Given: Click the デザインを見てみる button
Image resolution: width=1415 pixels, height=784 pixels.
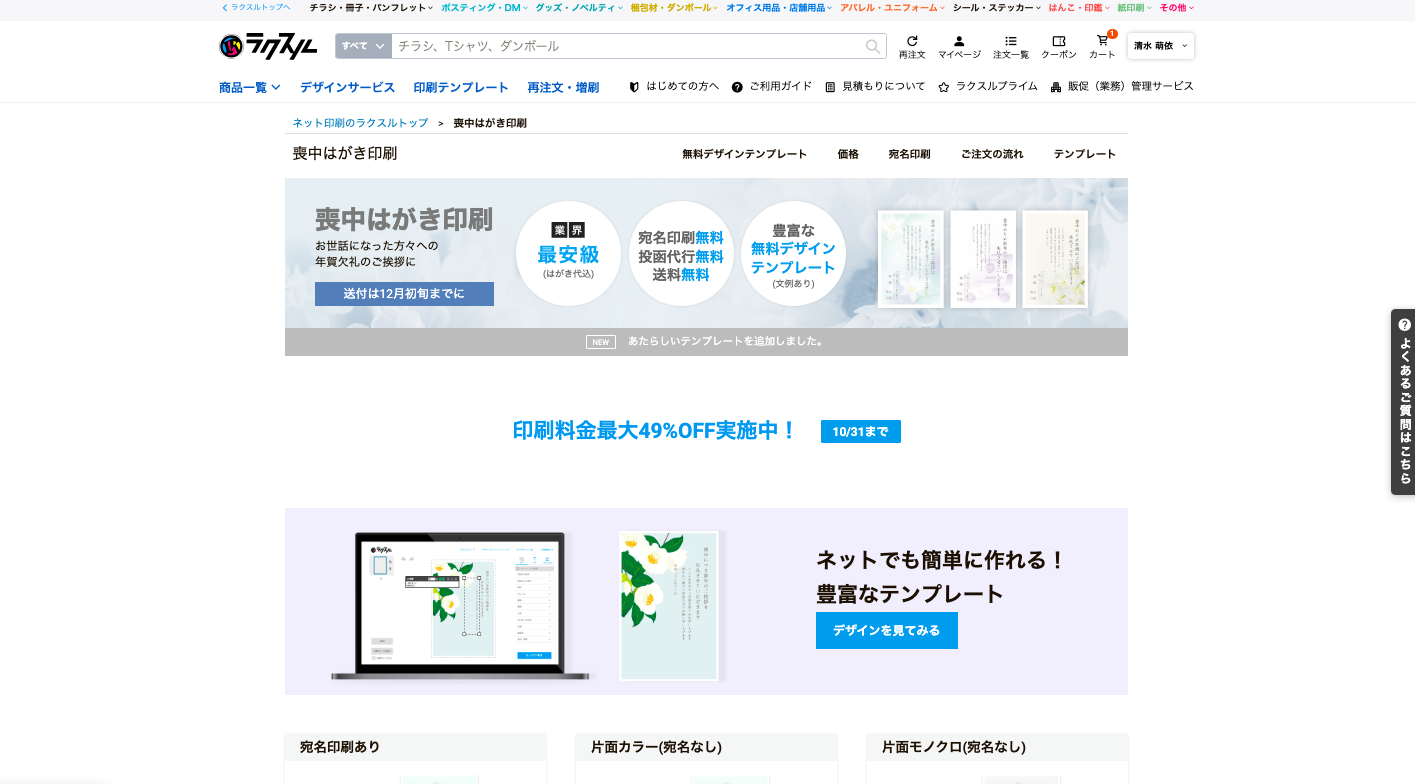Looking at the screenshot, I should [886, 631].
